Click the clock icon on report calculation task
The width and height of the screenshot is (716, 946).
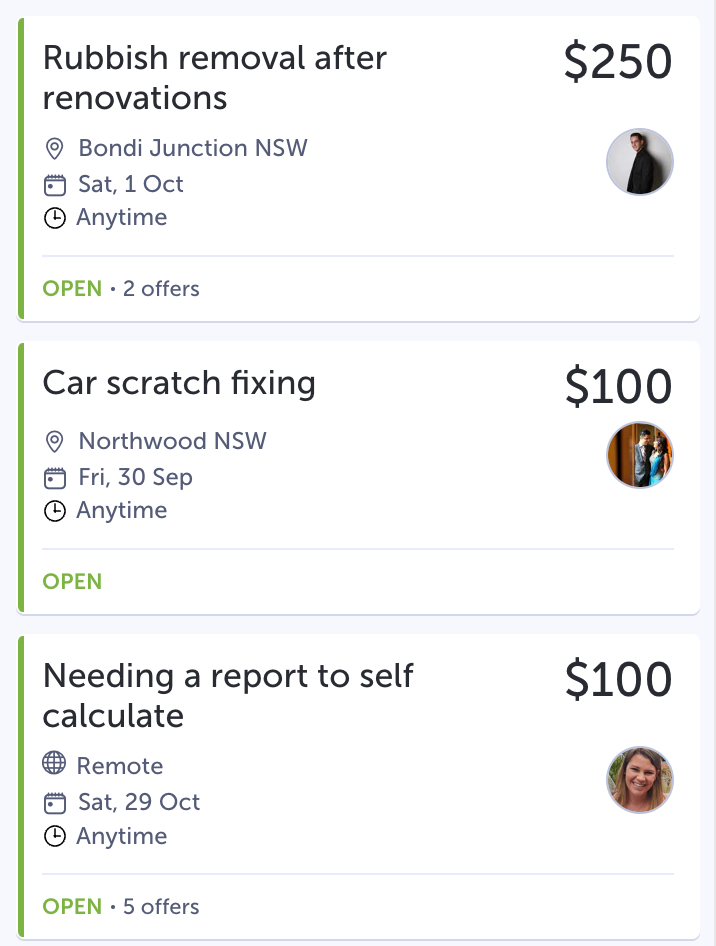(57, 836)
